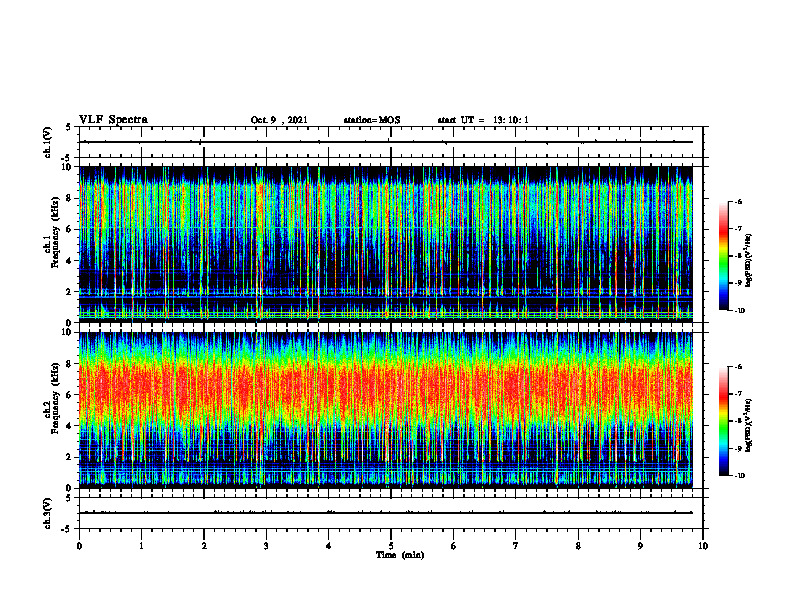
Task: Click the time axis tick label "3"
Action: pyautogui.click(x=266, y=546)
